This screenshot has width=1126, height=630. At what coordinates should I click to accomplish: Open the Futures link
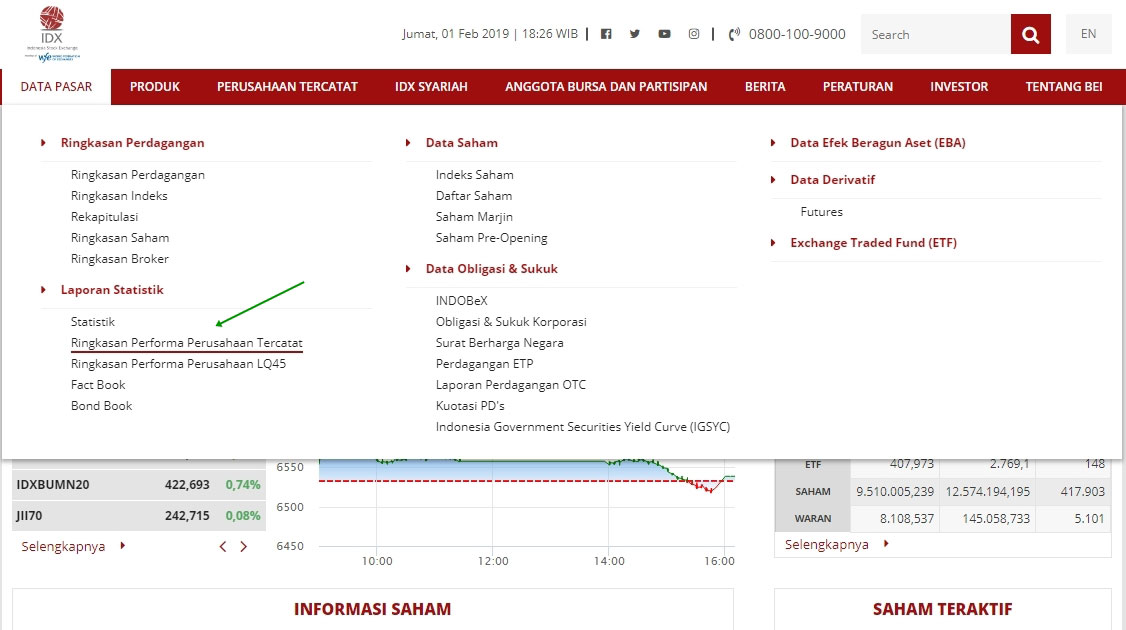point(822,212)
